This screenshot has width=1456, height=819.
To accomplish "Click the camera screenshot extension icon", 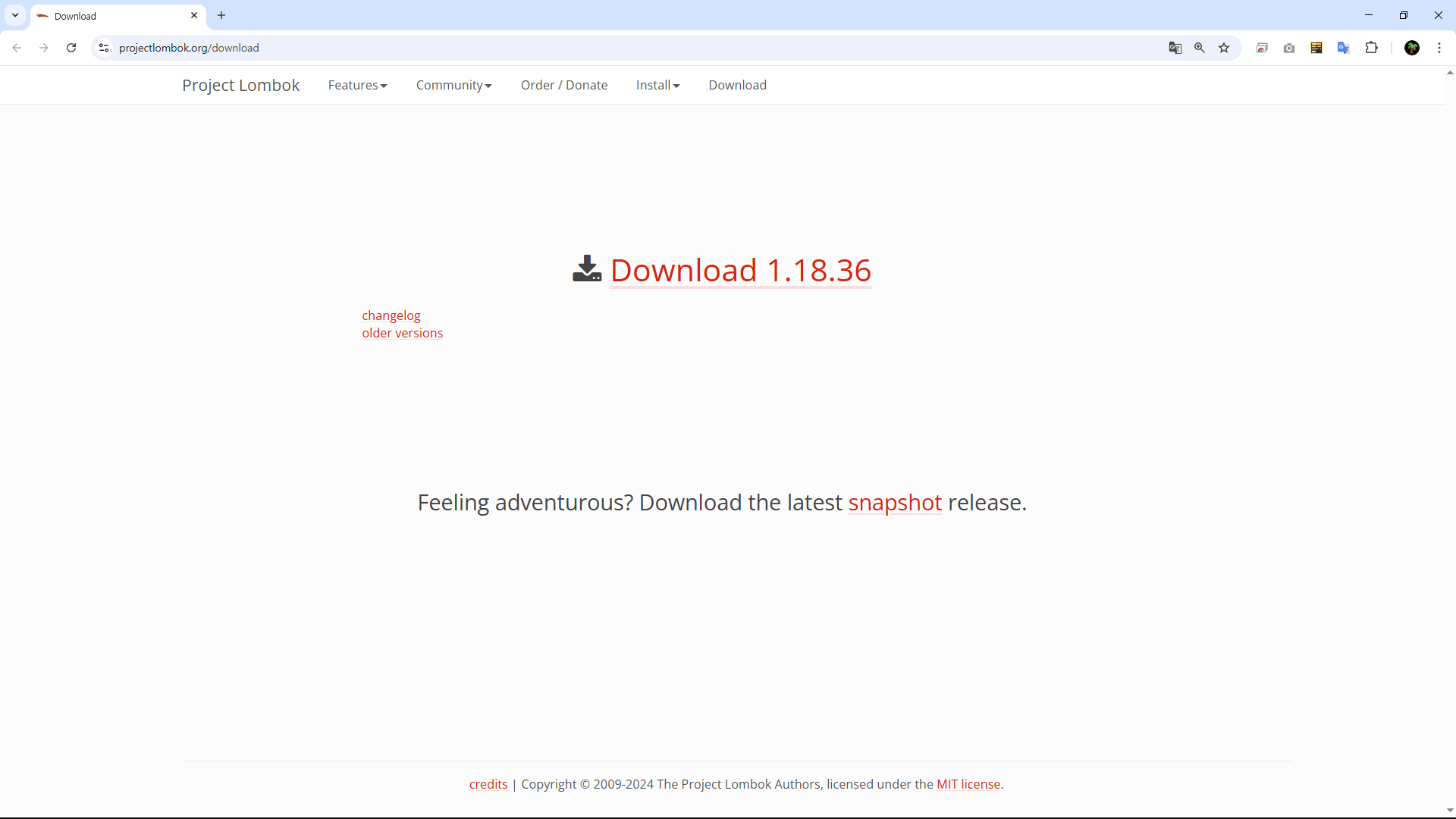I will 1289,48.
